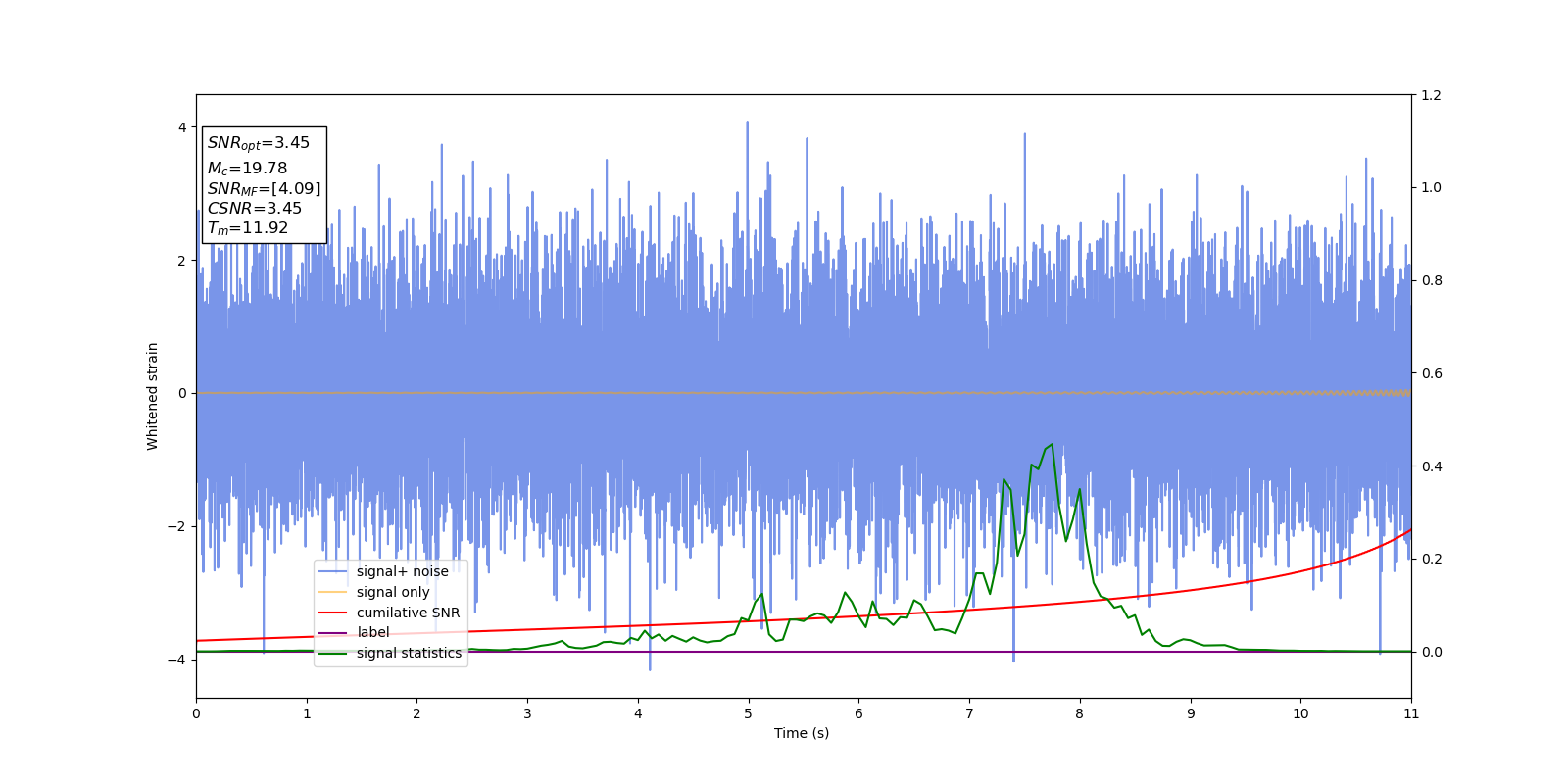Click the red cumilative SNR legend line sample

tap(333, 612)
